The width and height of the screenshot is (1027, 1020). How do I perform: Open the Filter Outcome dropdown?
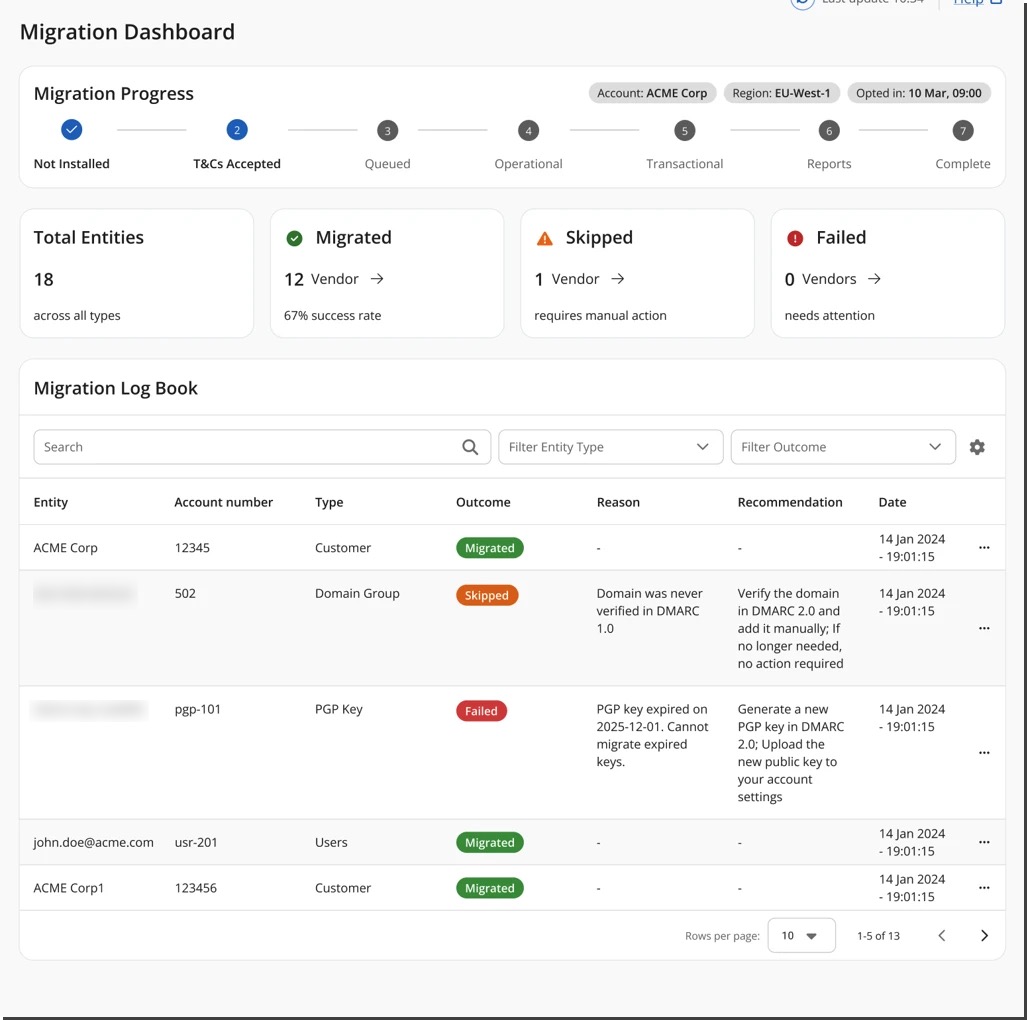tap(843, 447)
